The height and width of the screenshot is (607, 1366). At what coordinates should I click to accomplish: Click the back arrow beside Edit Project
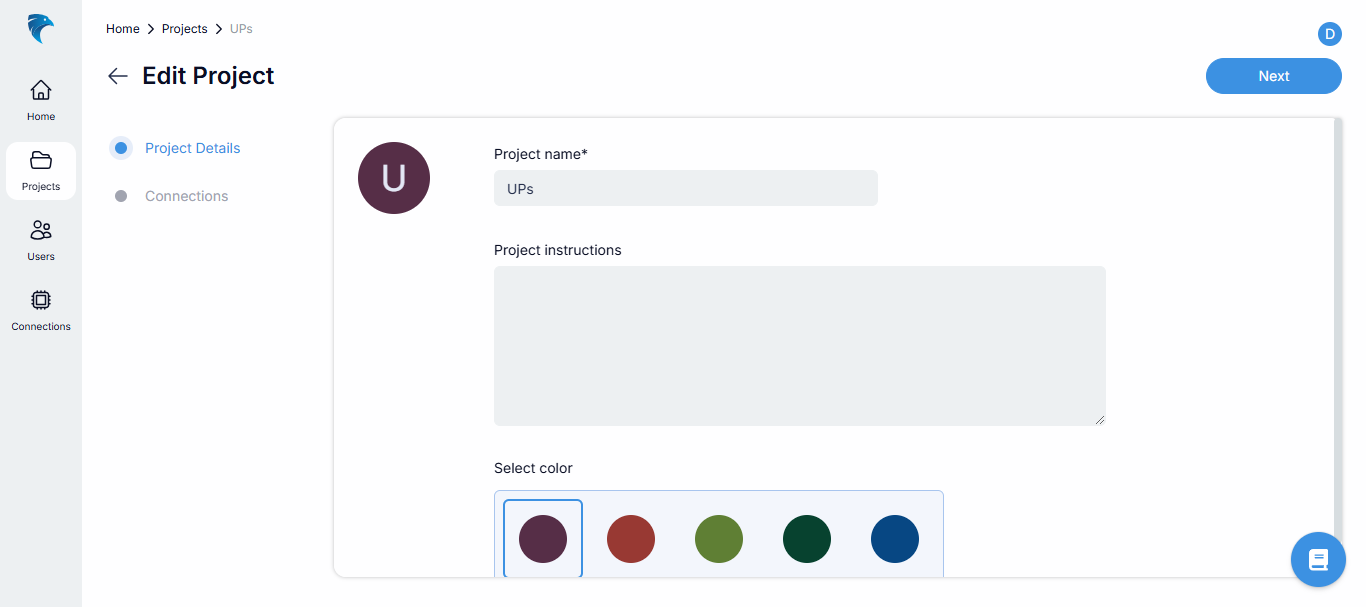(x=118, y=76)
